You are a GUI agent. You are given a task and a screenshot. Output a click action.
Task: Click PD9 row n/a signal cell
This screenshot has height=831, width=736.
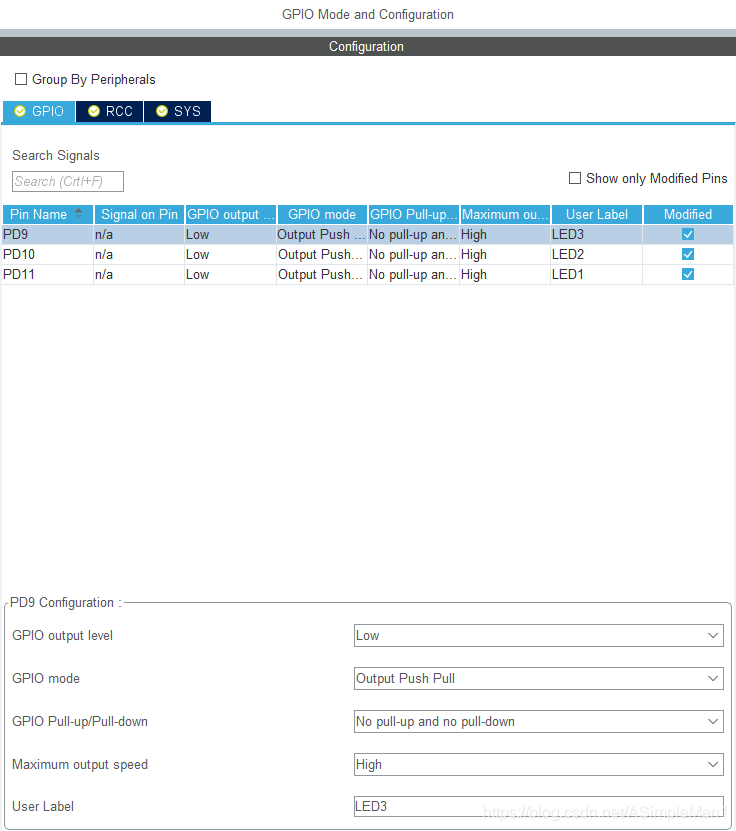[139, 234]
